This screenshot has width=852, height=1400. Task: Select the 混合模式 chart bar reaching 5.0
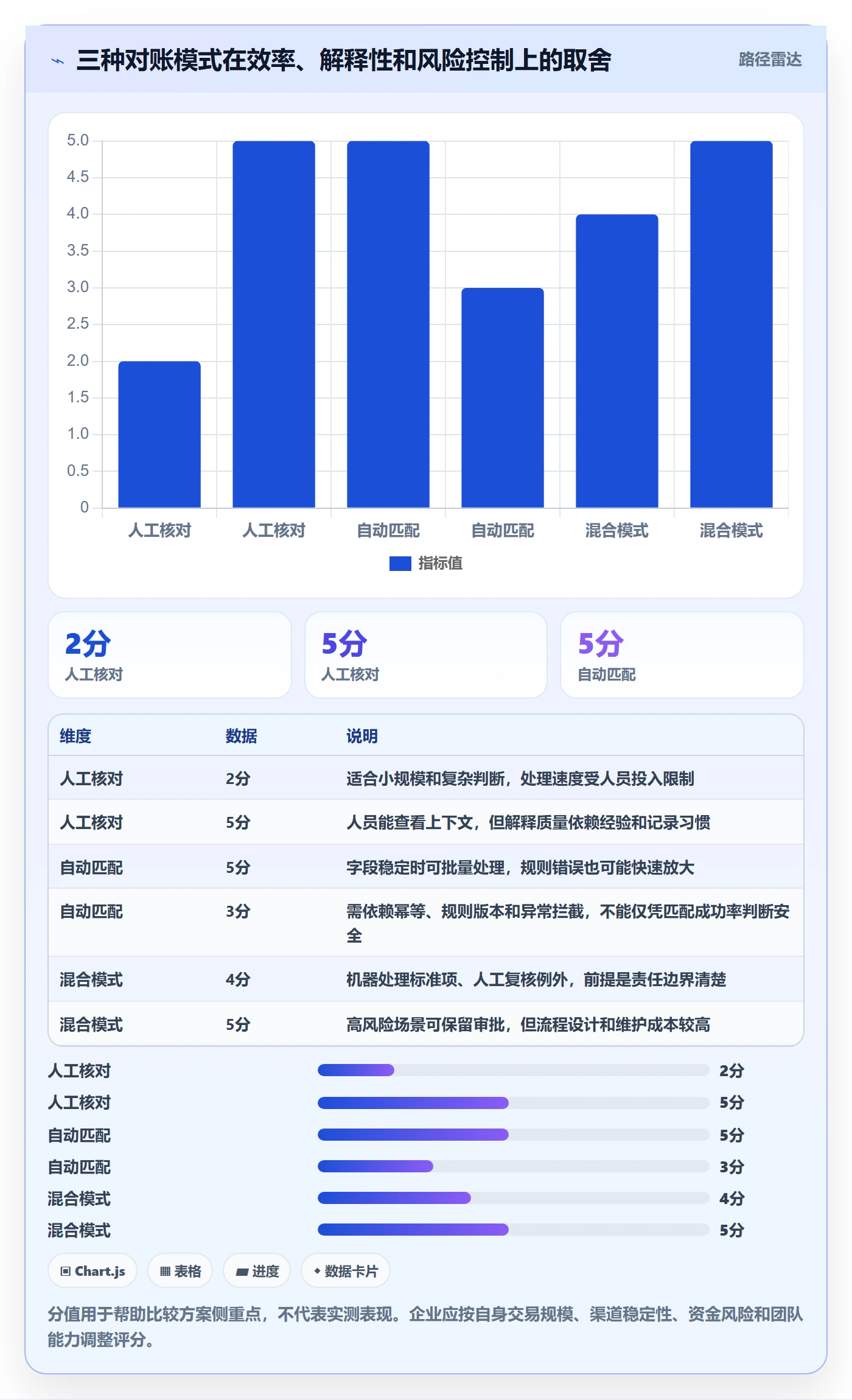[732, 324]
